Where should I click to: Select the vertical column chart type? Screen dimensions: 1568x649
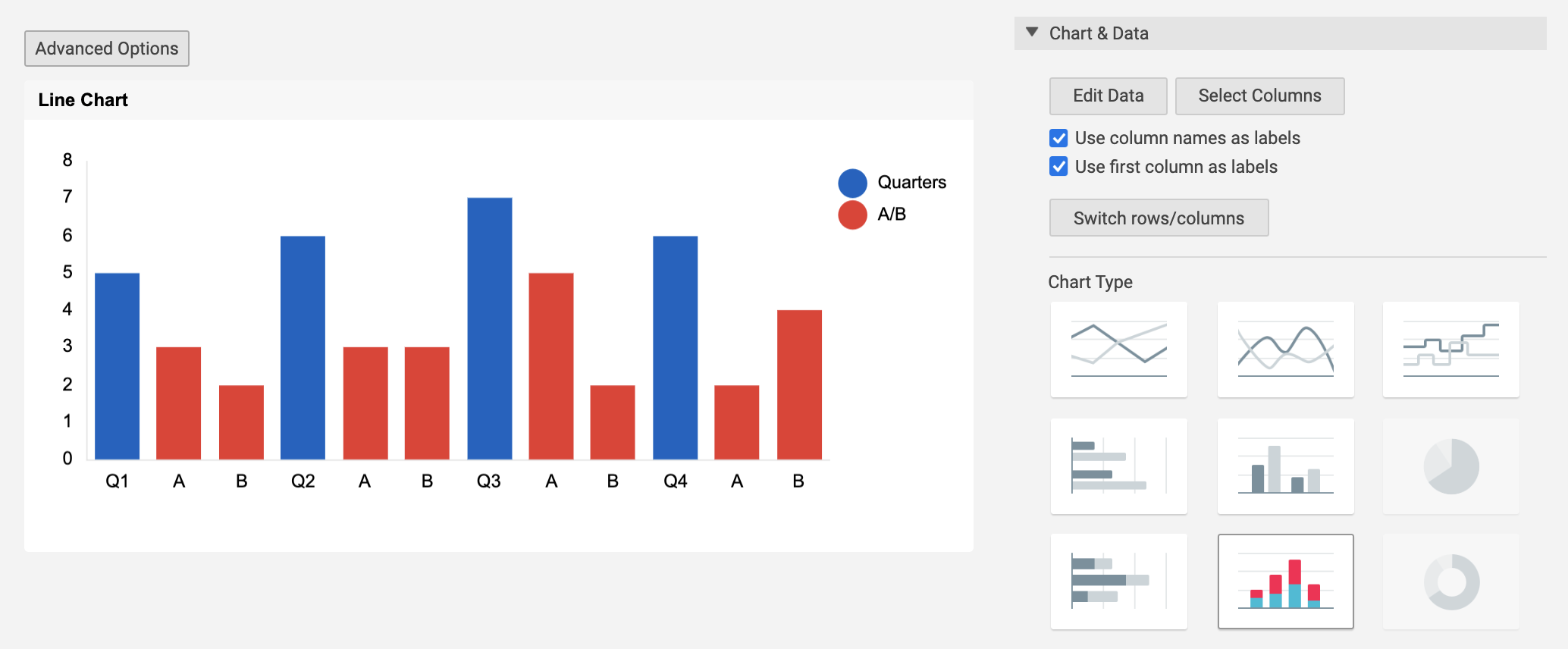coord(1284,466)
